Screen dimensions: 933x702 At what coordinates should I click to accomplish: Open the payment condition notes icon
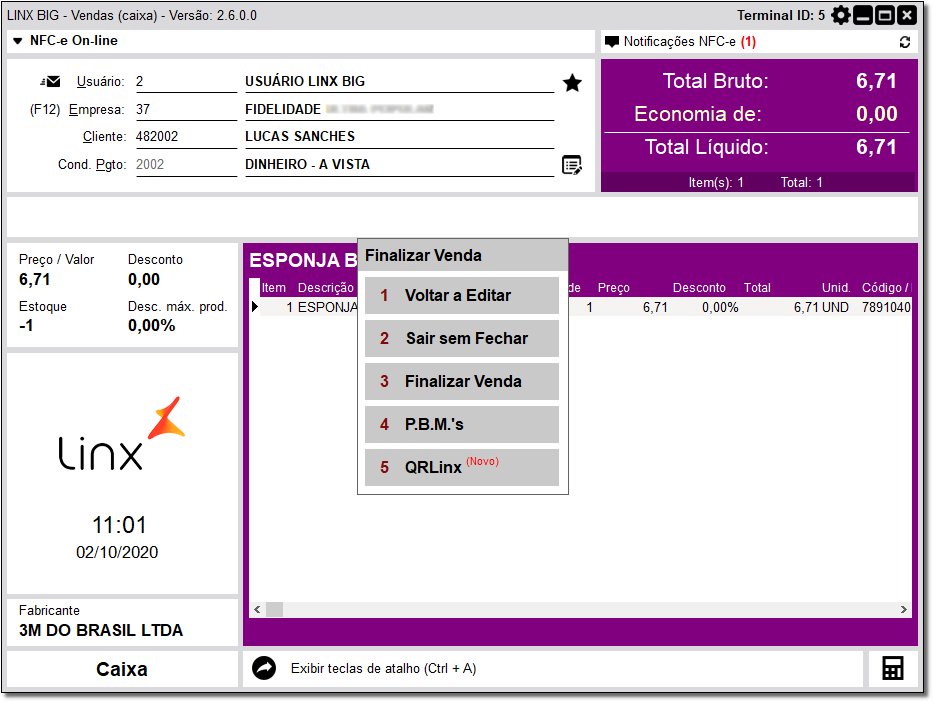pos(572,165)
